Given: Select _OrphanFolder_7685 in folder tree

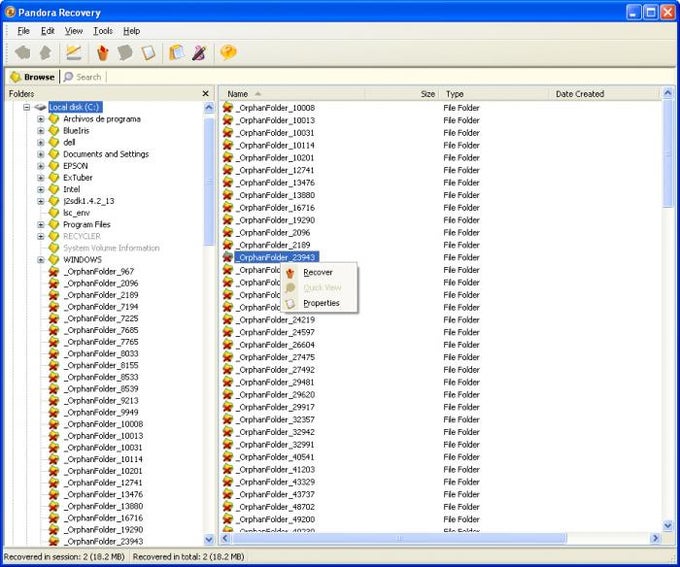Looking at the screenshot, I should coord(103,330).
